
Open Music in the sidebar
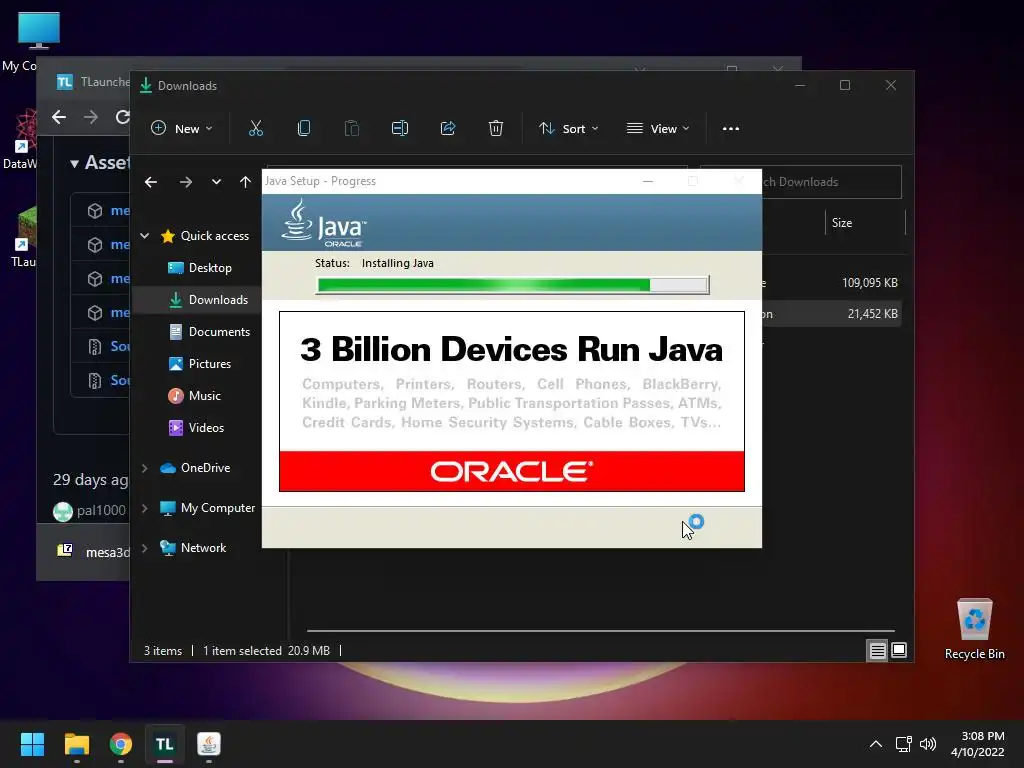click(195, 396)
